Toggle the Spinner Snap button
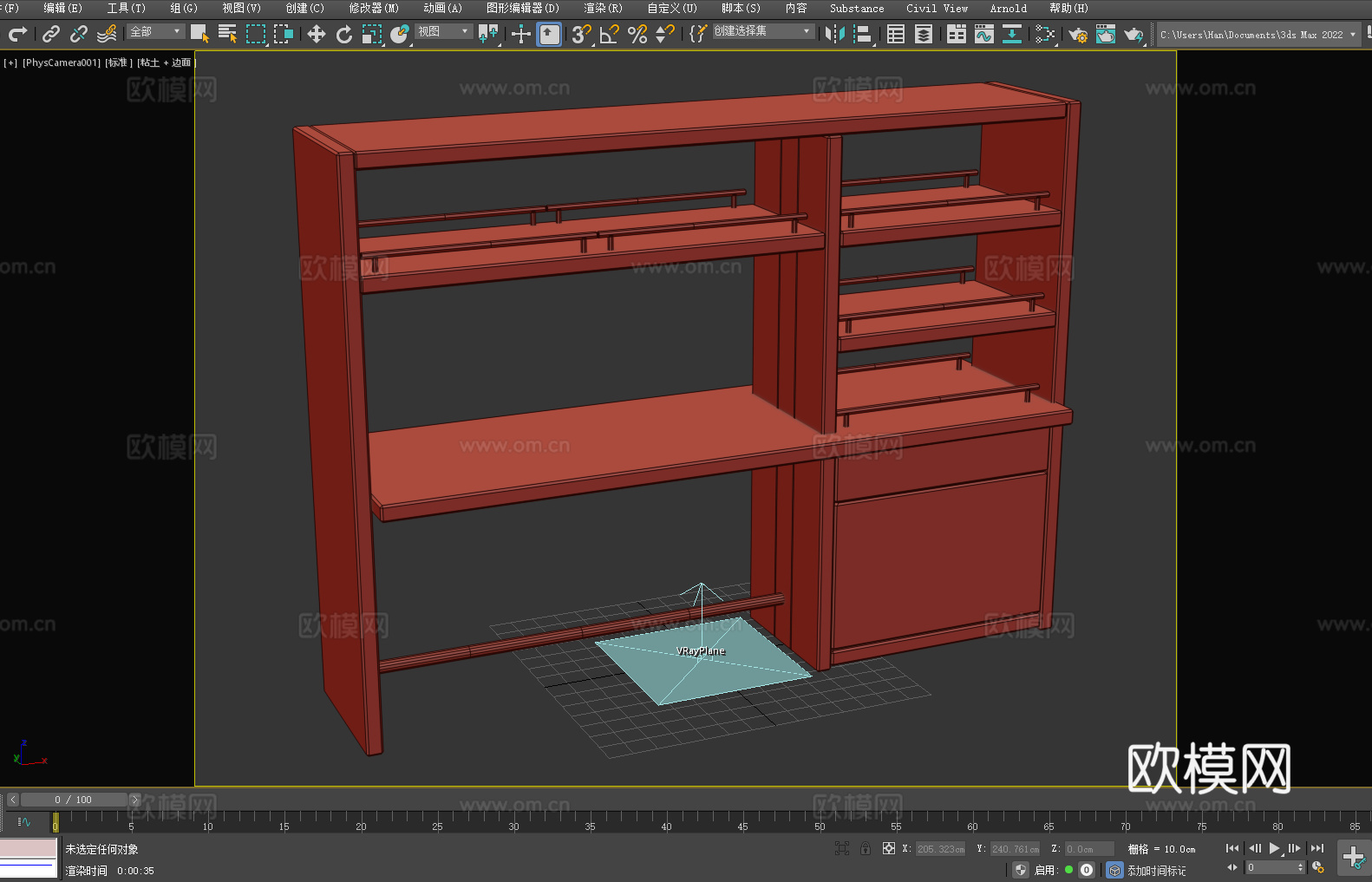Viewport: 1372px width, 882px height. pos(665,34)
